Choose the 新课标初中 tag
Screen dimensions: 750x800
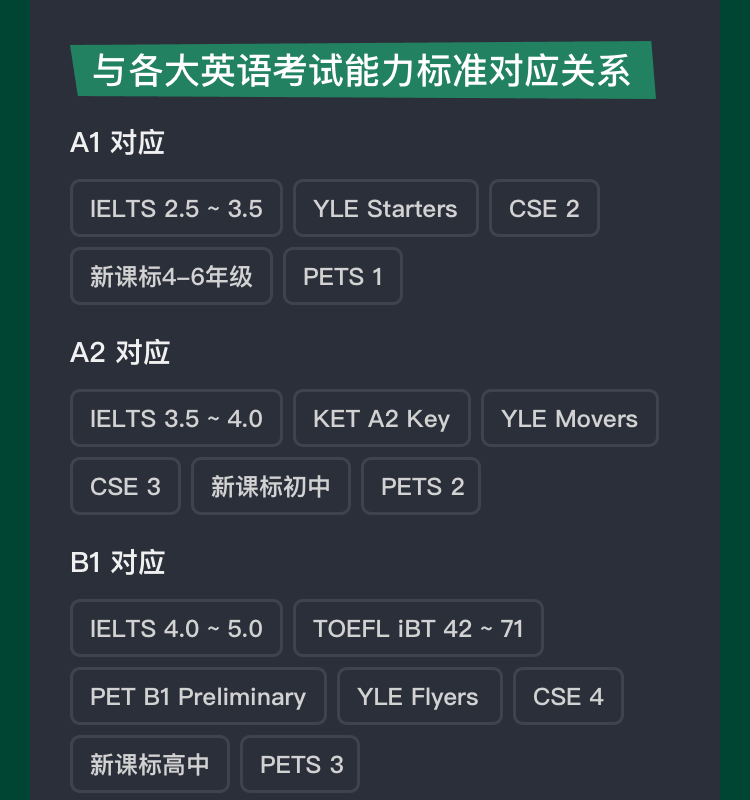point(270,486)
